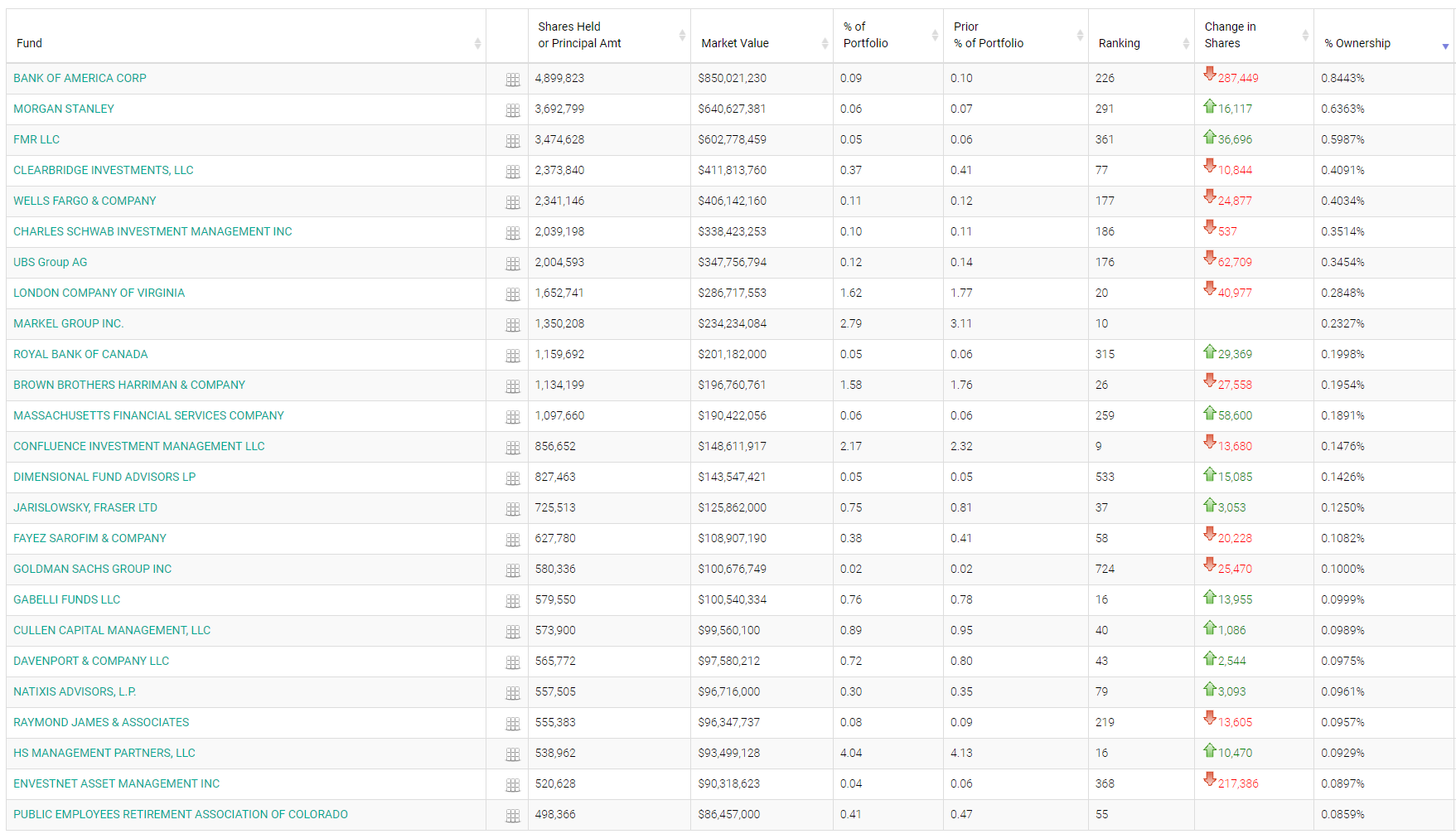Select change in shares value 287,449
This screenshot has height=834, width=1456.
(1238, 78)
